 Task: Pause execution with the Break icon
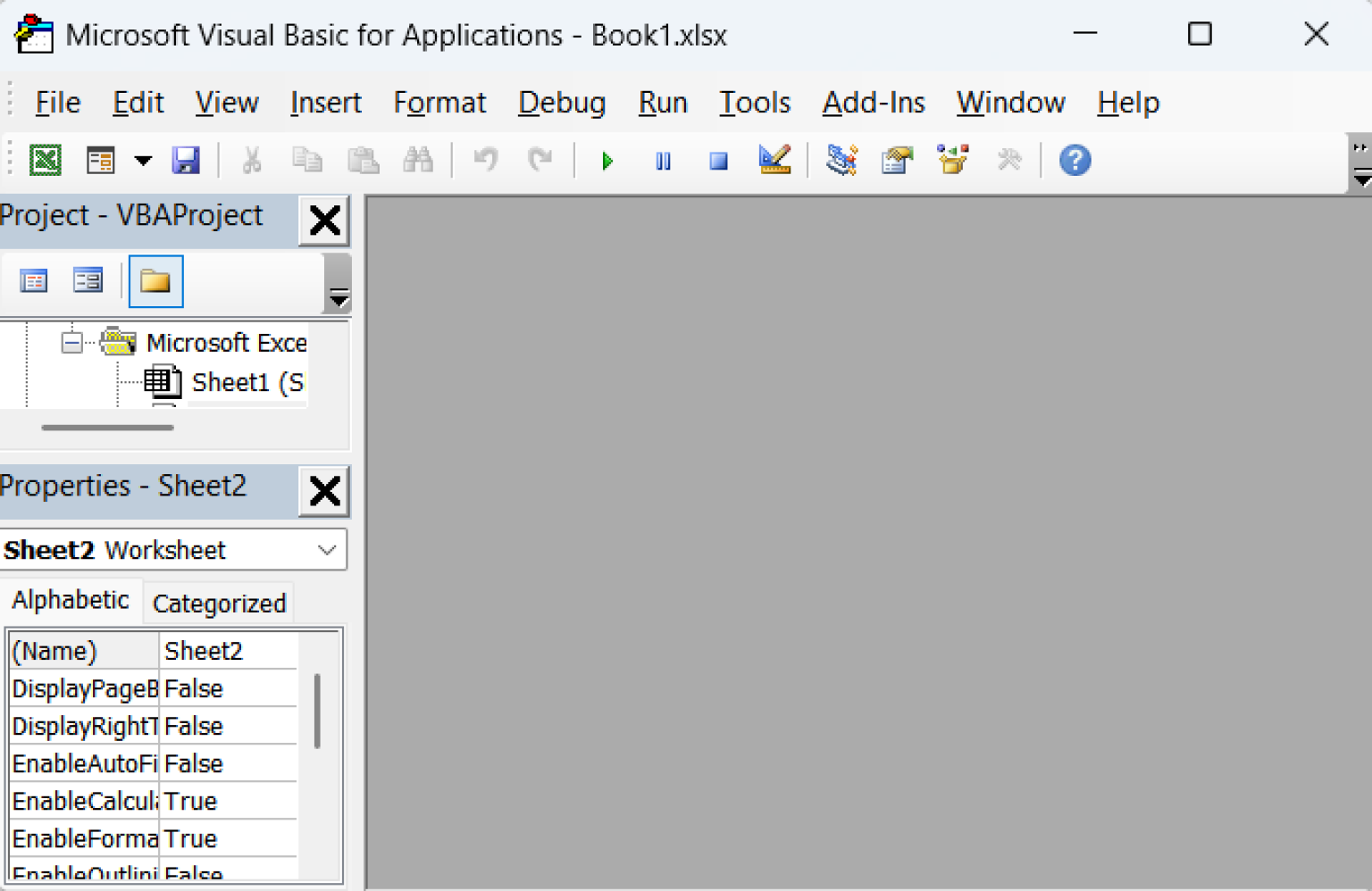(x=663, y=161)
